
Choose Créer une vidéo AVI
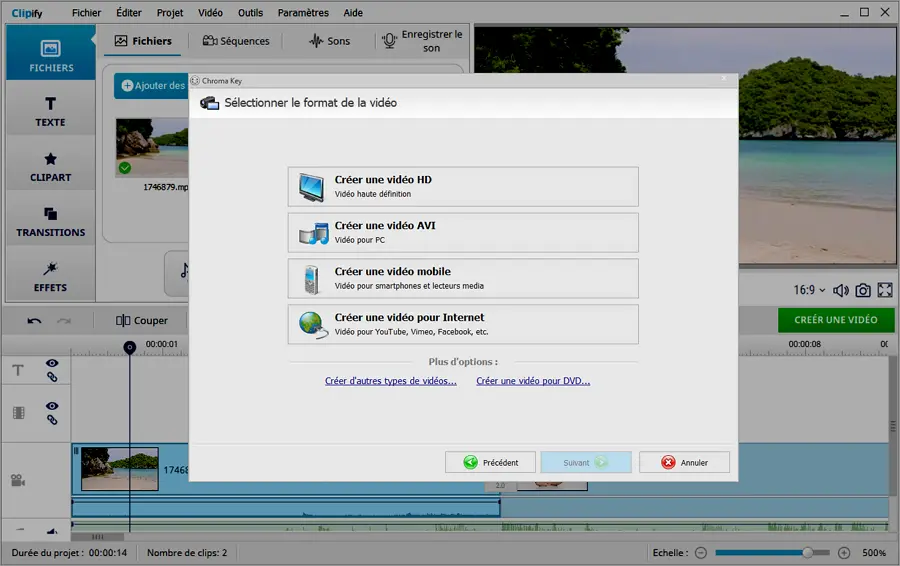tap(463, 232)
